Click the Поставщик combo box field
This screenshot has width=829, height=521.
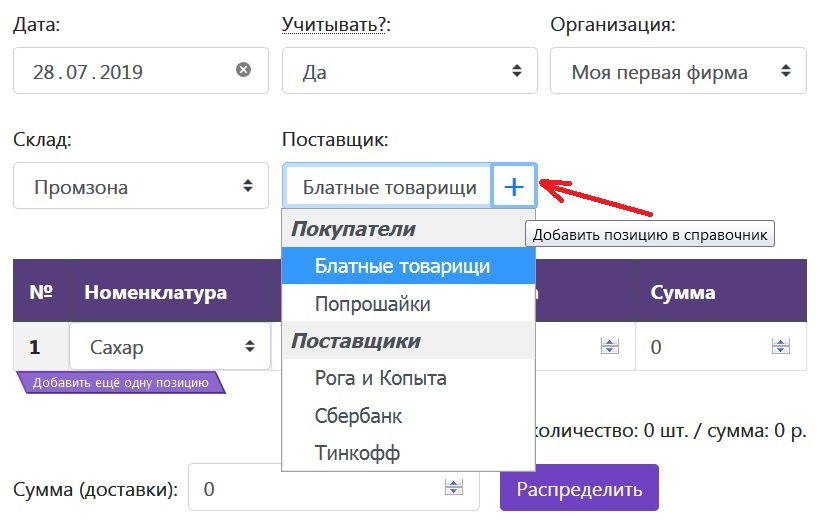tap(388, 187)
